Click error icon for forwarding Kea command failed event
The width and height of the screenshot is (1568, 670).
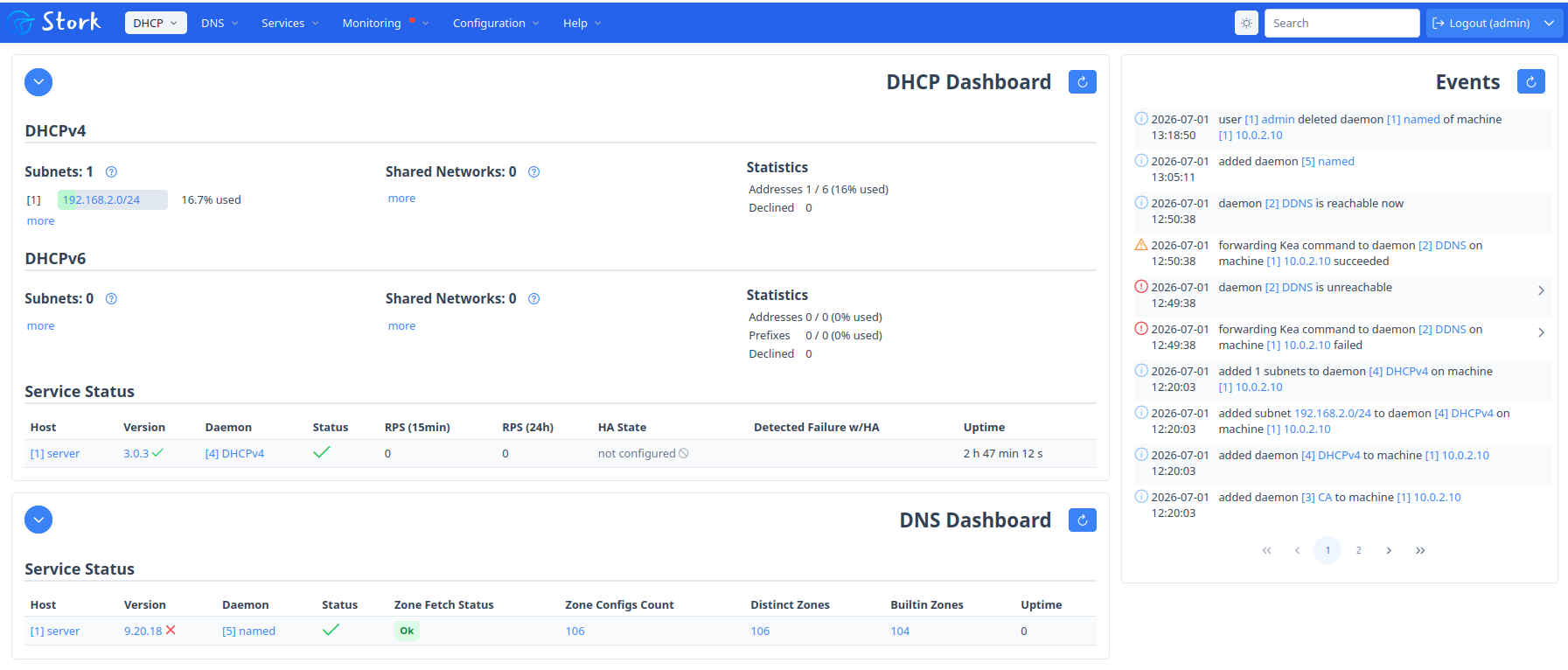pyautogui.click(x=1141, y=329)
